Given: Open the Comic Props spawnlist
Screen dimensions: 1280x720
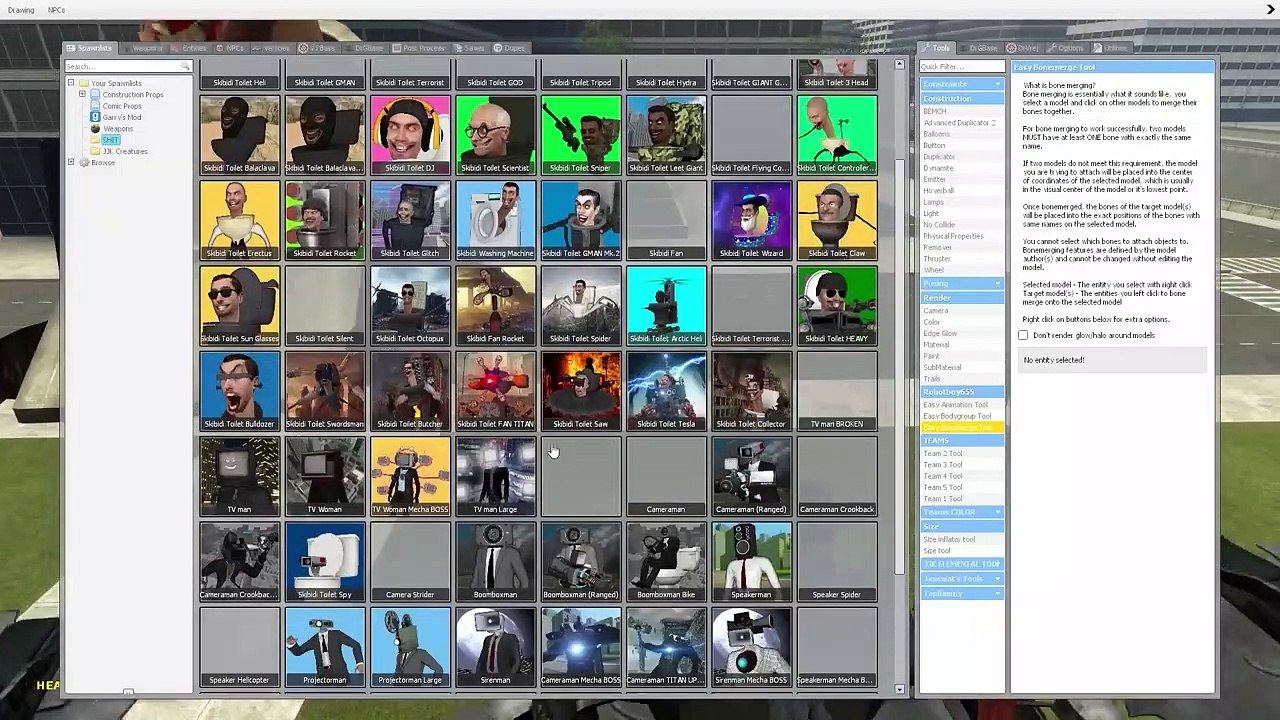Looking at the screenshot, I should coord(122,106).
